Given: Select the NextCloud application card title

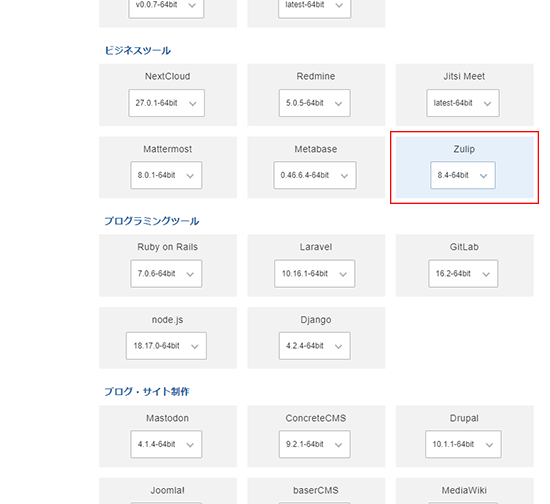Looking at the screenshot, I should pyautogui.click(x=168, y=76).
